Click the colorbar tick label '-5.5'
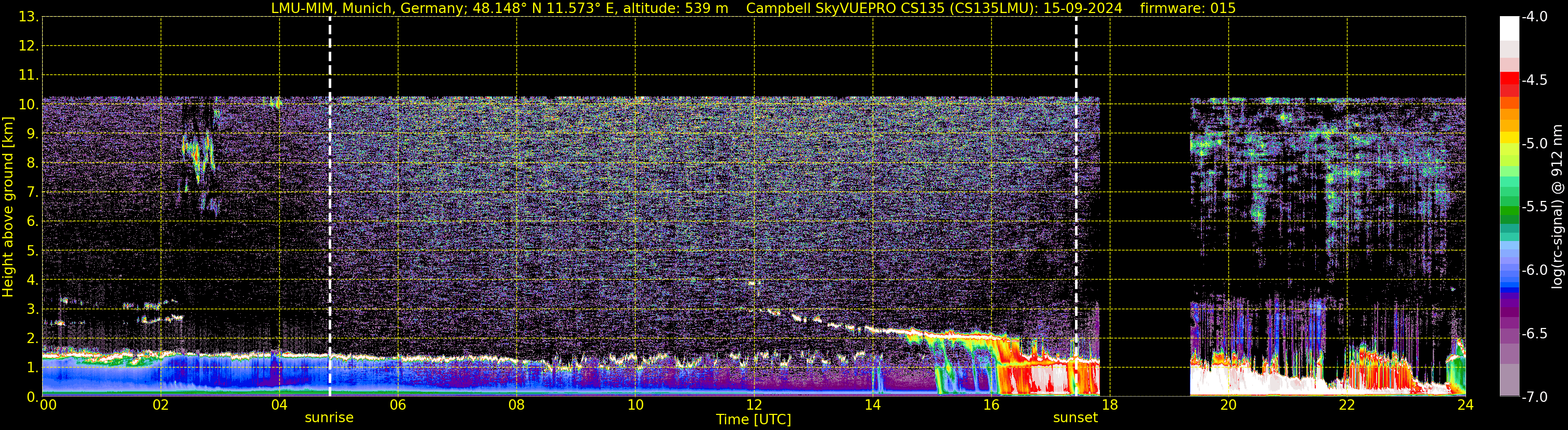This screenshot has height=430, width=1568. (x=1534, y=207)
